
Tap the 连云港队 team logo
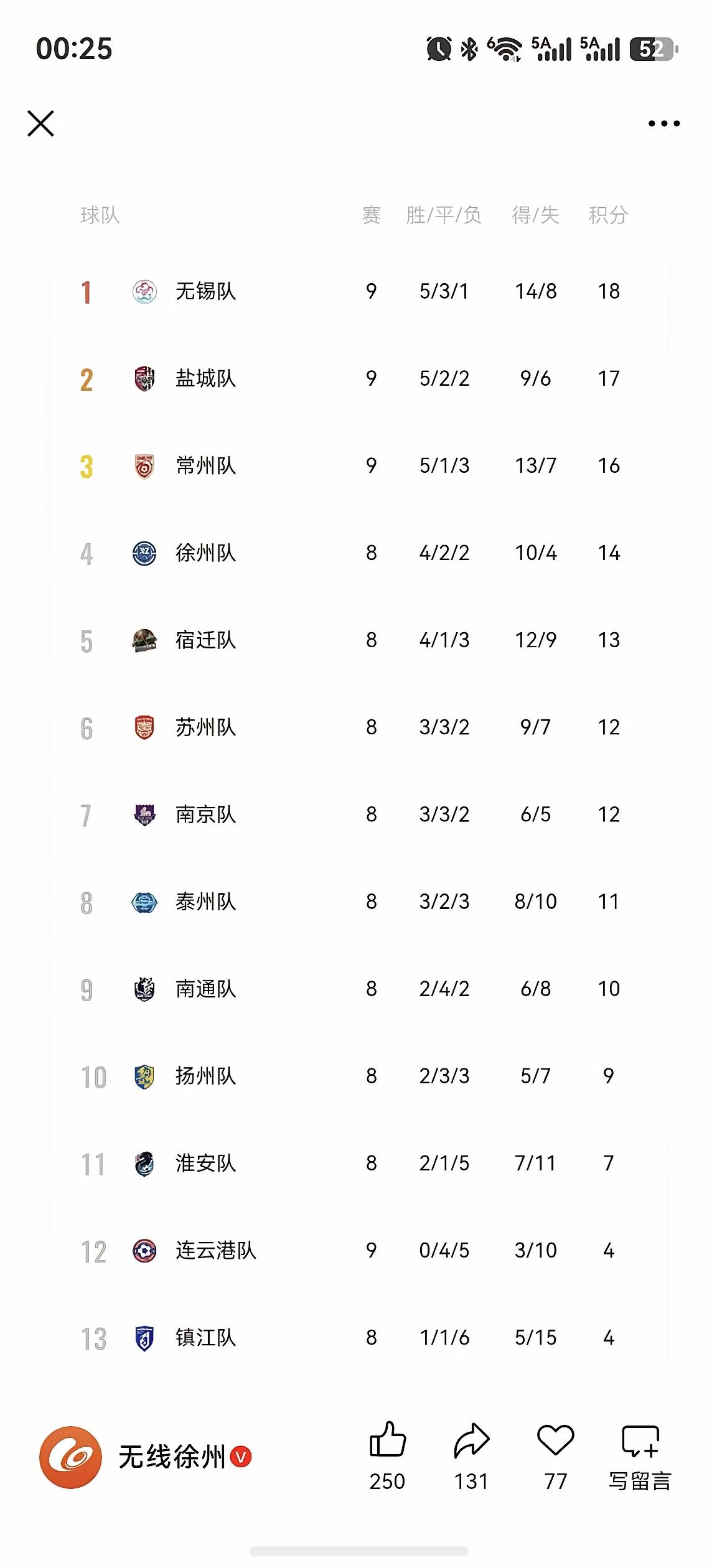pyautogui.click(x=144, y=1251)
